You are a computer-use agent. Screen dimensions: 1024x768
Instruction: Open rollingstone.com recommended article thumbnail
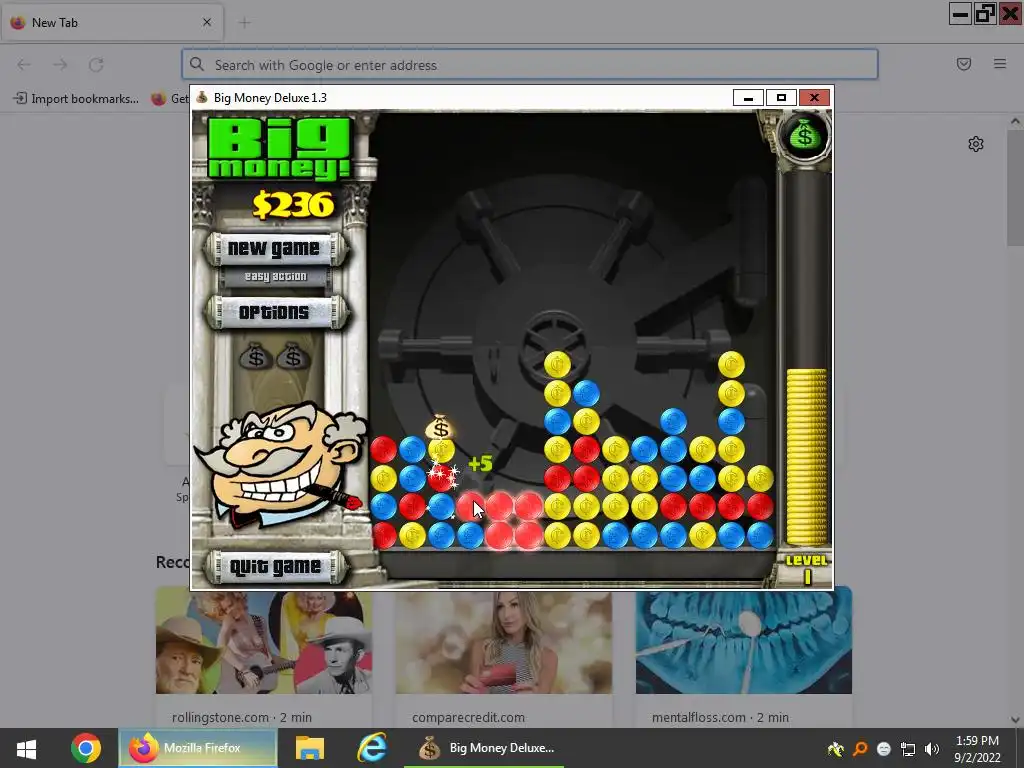tap(264, 640)
